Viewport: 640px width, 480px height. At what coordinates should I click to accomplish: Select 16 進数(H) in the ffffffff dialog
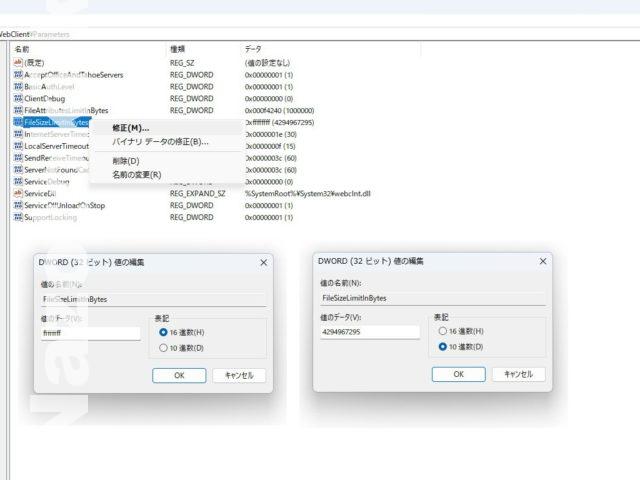[164, 332]
